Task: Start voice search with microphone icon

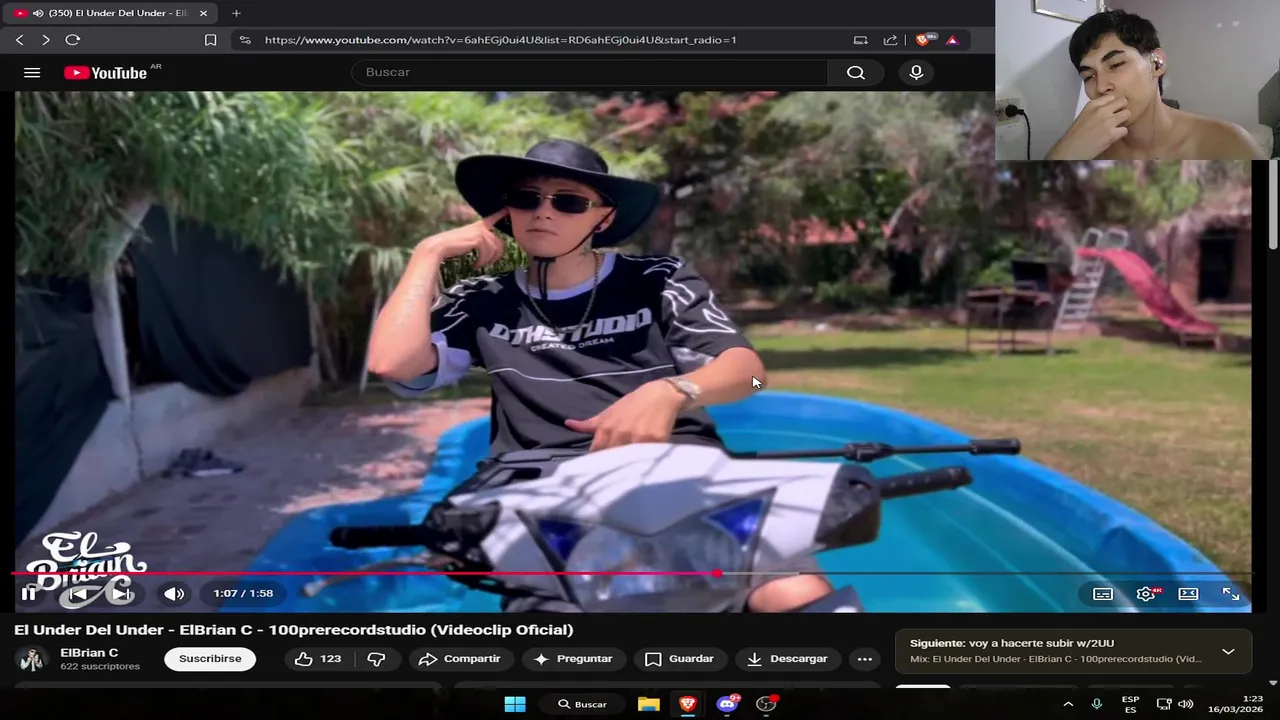Action: [916, 72]
